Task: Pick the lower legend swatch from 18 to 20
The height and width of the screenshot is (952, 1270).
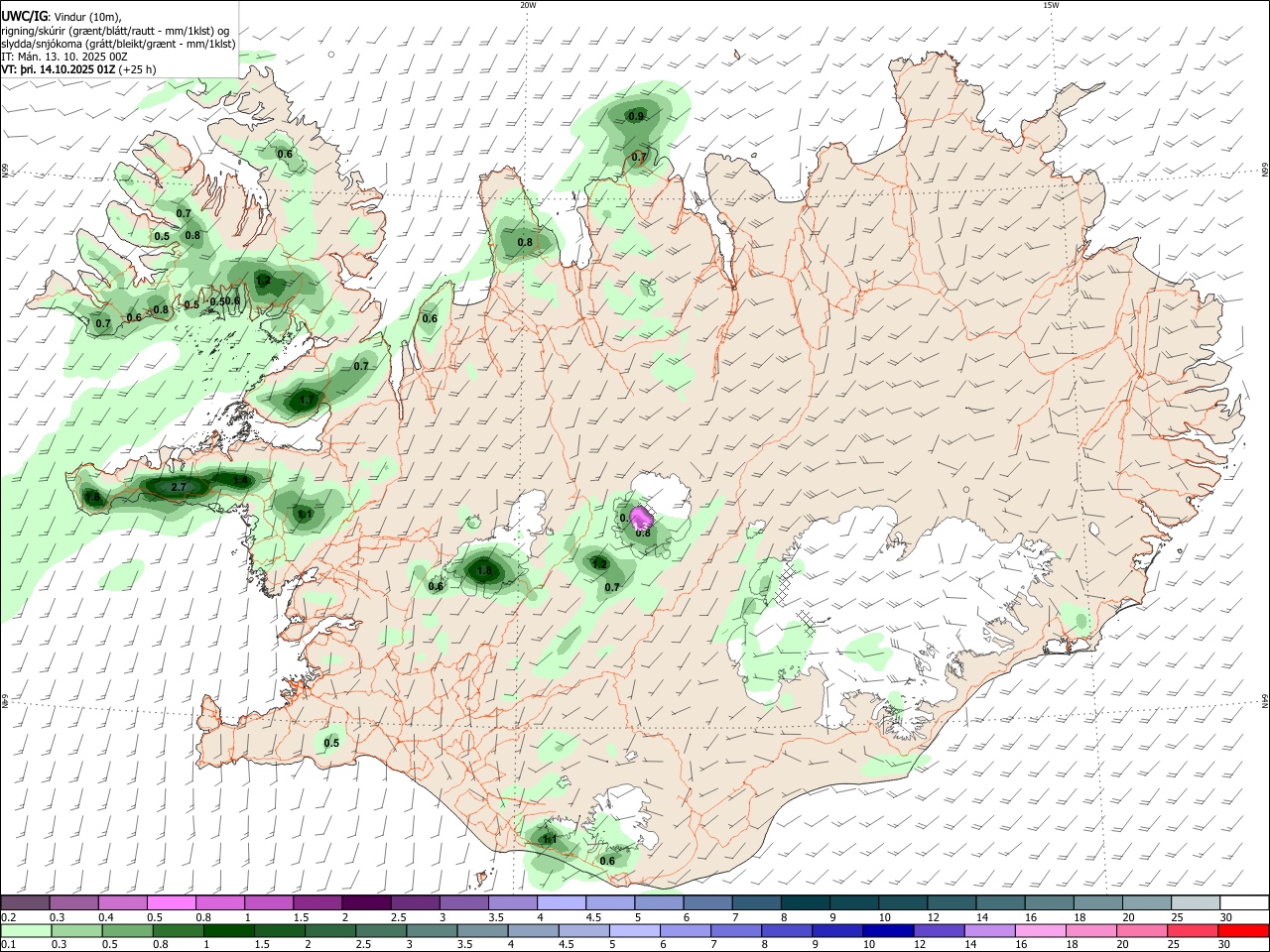Action: tap(1091, 930)
